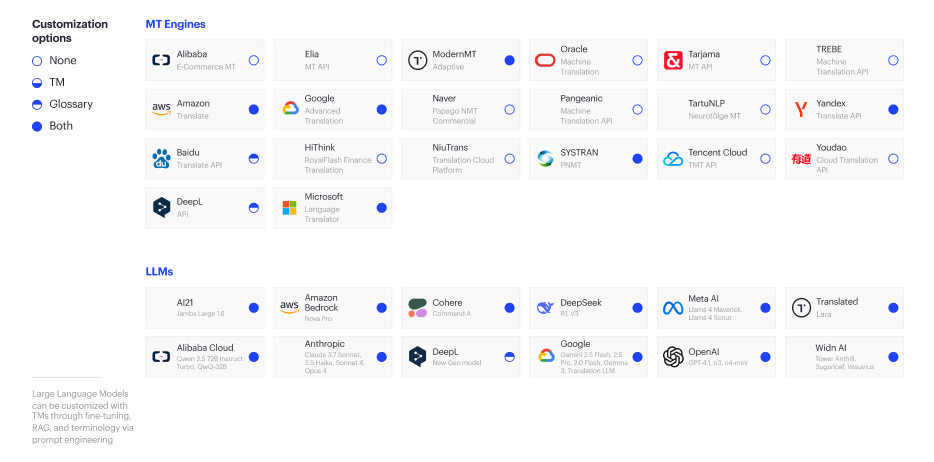Screen dimensions: 934x462
Task: Open the AI21 Jamba Large card
Action: pos(204,308)
